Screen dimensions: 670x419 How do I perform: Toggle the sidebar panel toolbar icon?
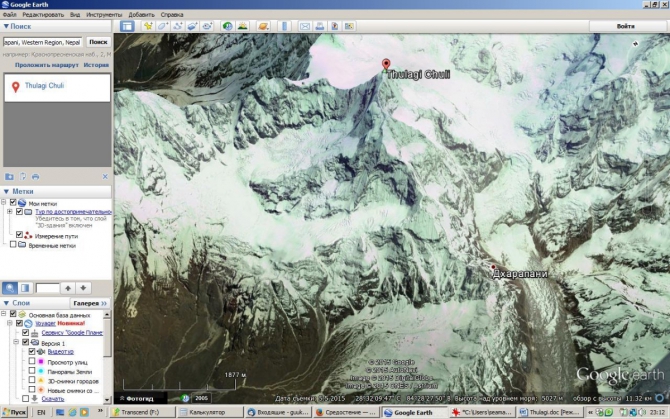coord(127,26)
